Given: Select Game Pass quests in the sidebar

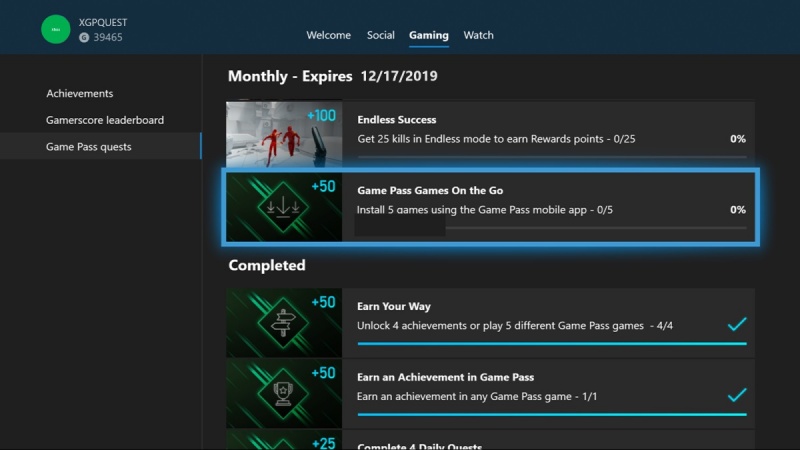Looking at the screenshot, I should 101,146.
